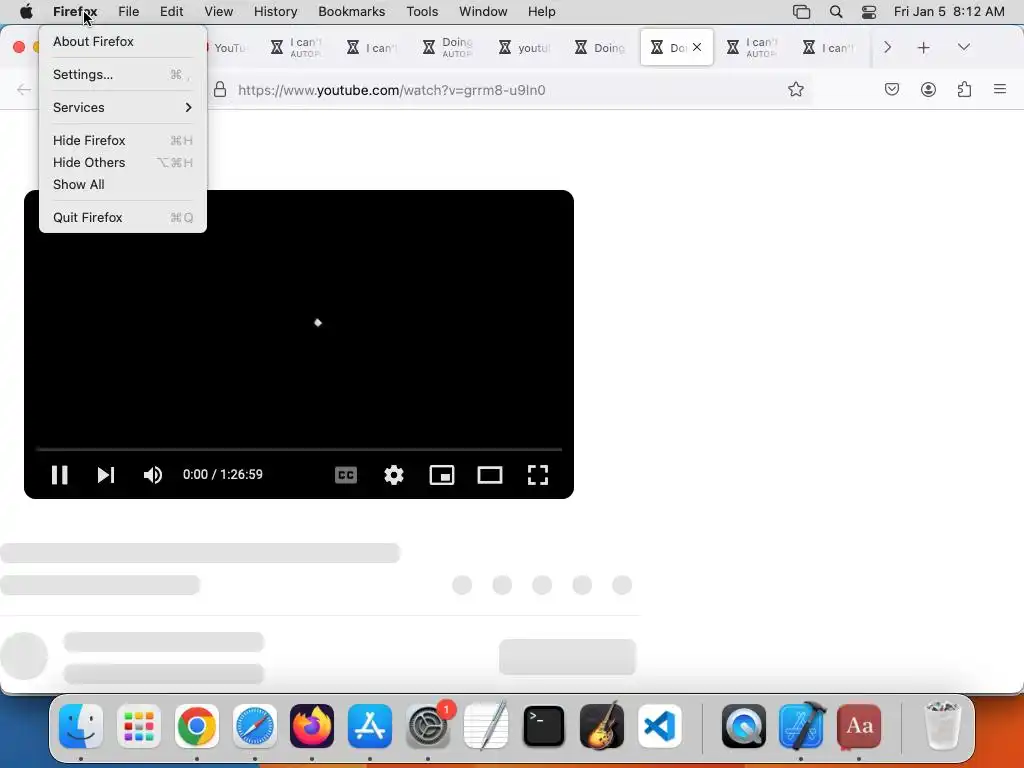
Task: View site security lock icon
Action: tap(220, 89)
